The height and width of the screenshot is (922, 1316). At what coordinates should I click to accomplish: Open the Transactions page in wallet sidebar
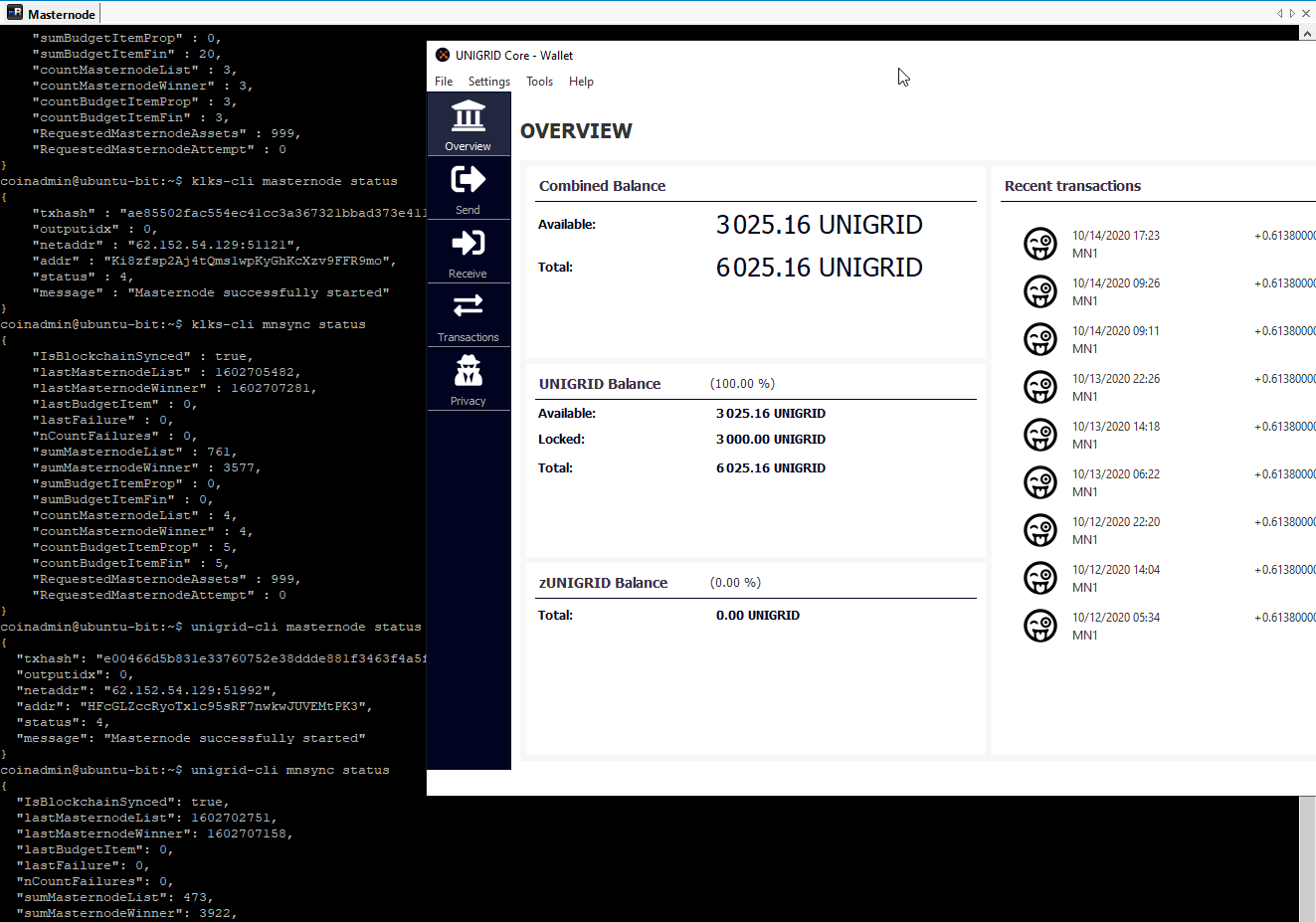pyautogui.click(x=469, y=315)
